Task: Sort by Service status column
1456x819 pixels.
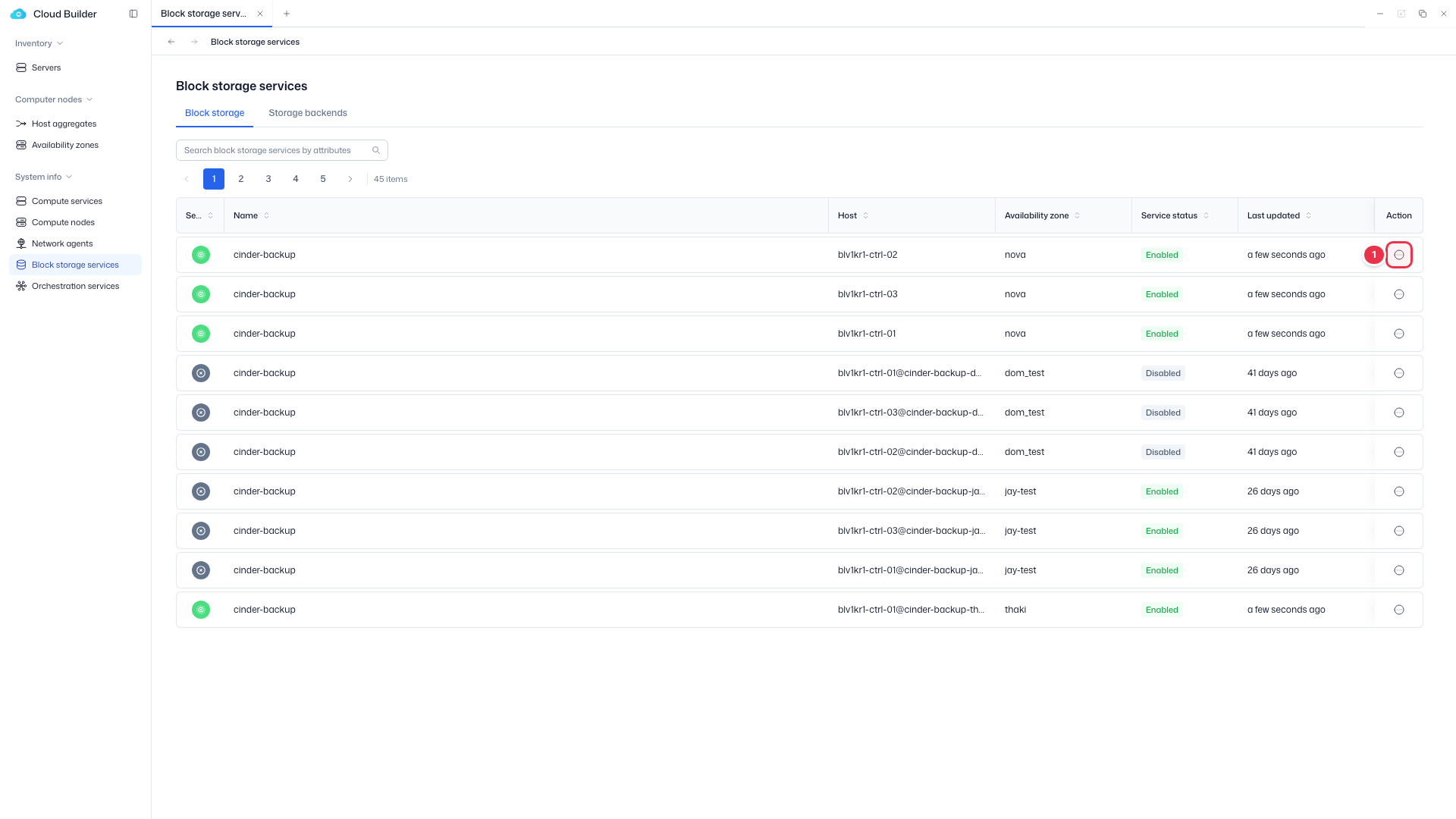Action: pos(1206,215)
